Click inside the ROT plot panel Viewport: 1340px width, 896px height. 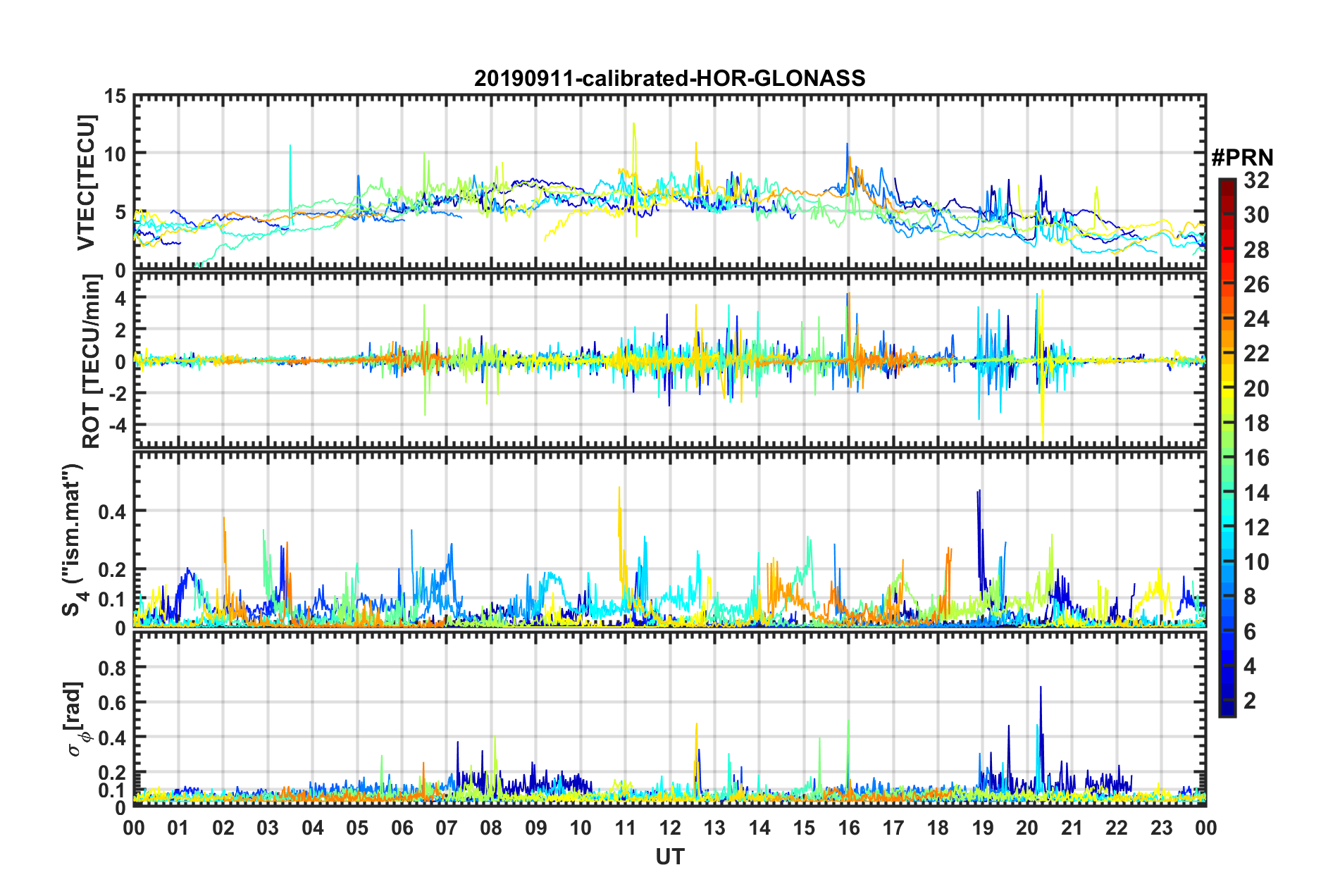click(x=669, y=360)
